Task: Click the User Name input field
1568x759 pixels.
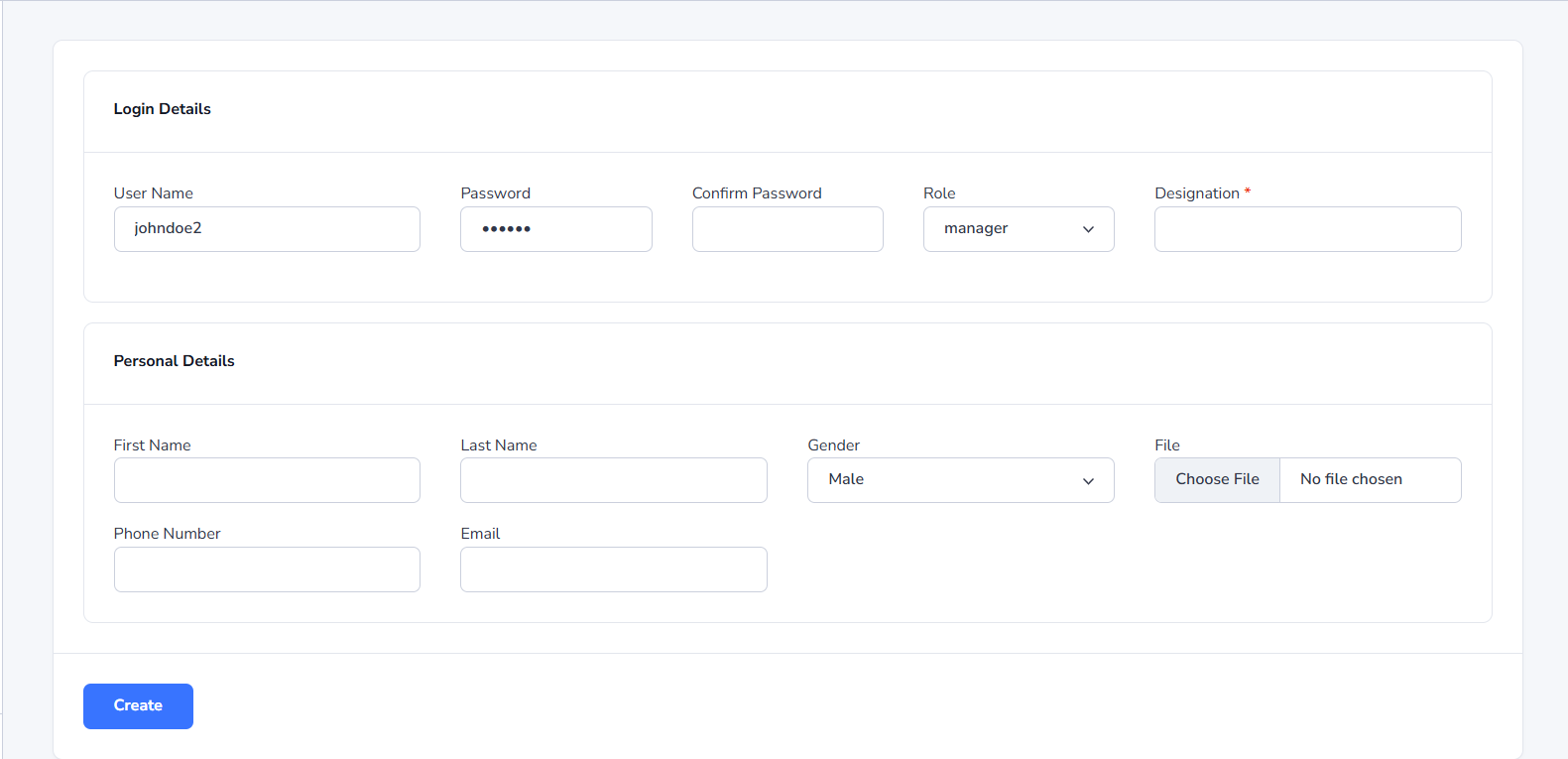Action: 267,229
